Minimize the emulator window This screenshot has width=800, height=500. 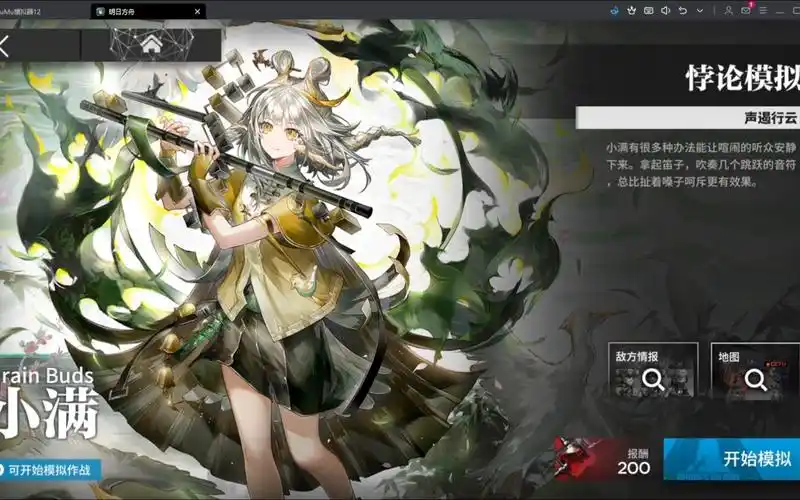click(x=780, y=10)
